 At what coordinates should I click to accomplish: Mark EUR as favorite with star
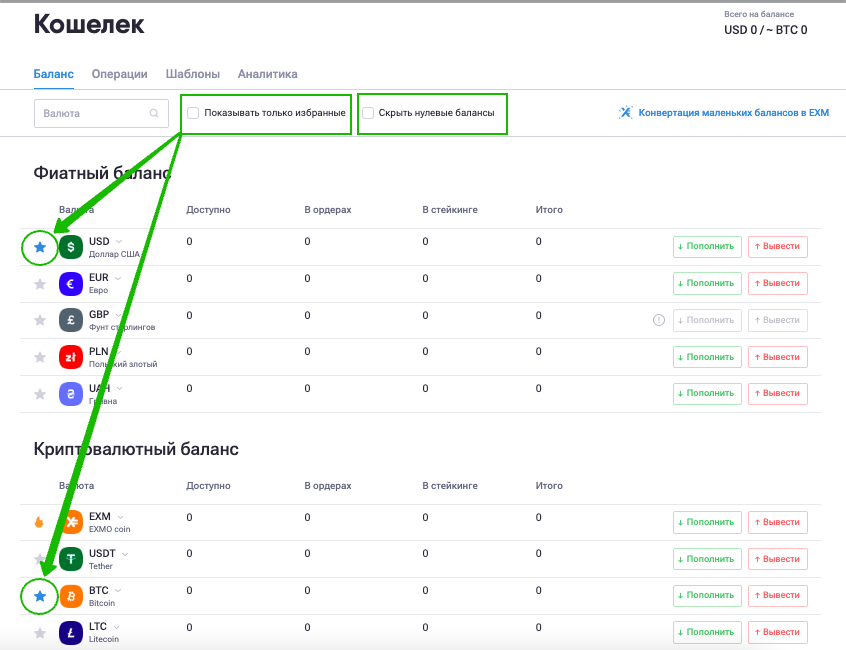point(40,284)
